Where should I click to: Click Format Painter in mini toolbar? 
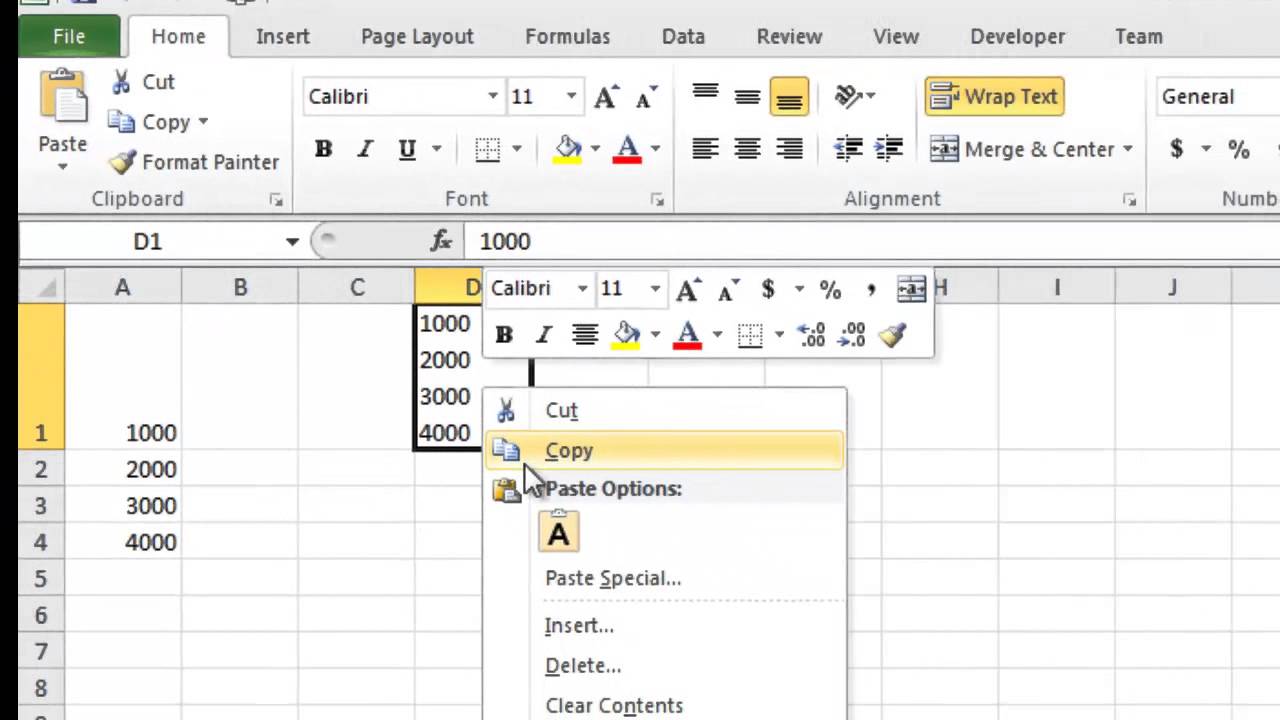(892, 336)
